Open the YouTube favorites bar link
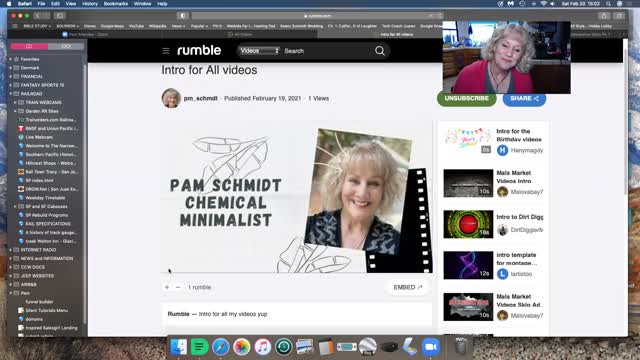Image resolution: width=640 pixels, height=360 pixels. (136, 26)
